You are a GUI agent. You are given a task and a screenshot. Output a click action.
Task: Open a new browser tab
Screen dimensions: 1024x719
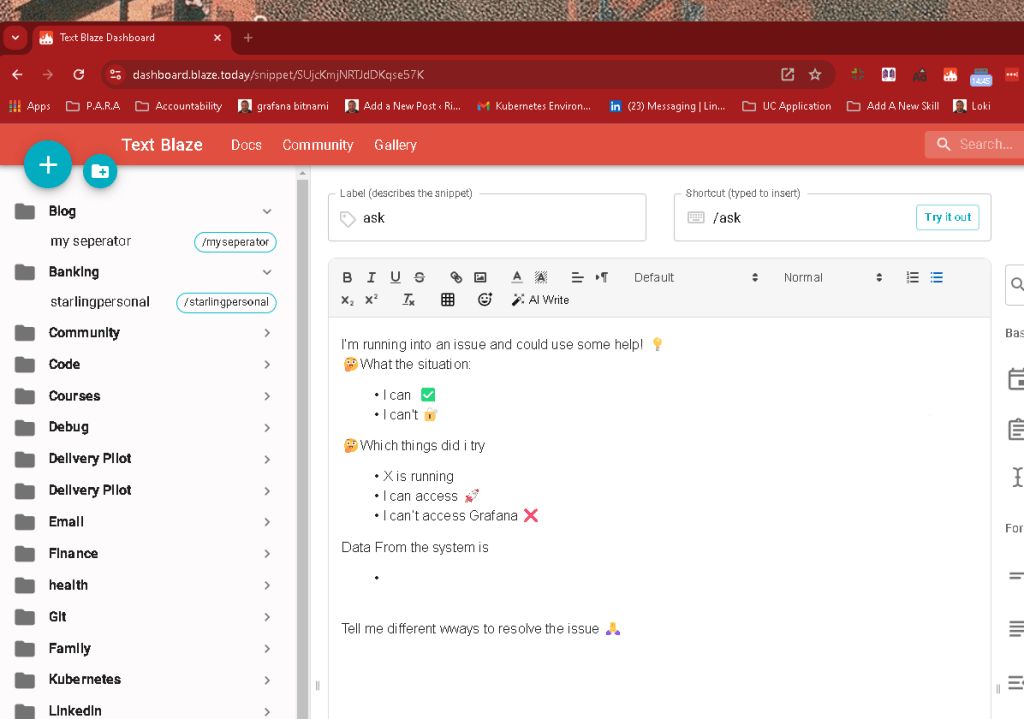click(248, 38)
